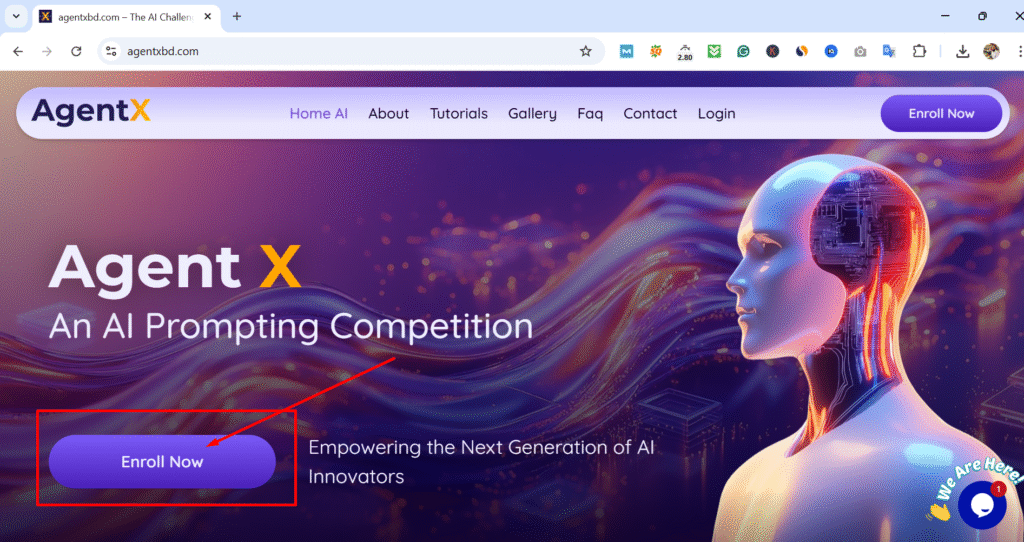Bookmark this page with the star icon
The image size is (1024, 542).
[x=585, y=51]
